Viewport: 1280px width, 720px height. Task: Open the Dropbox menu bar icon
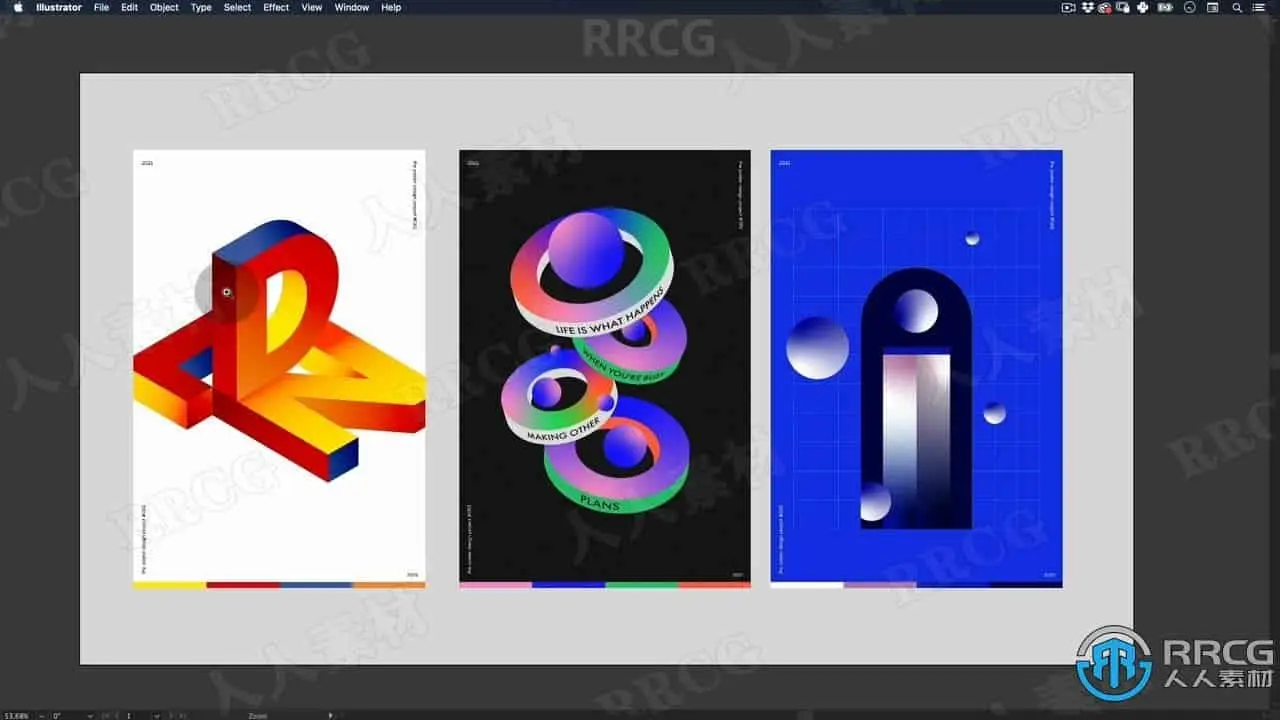coord(1087,7)
